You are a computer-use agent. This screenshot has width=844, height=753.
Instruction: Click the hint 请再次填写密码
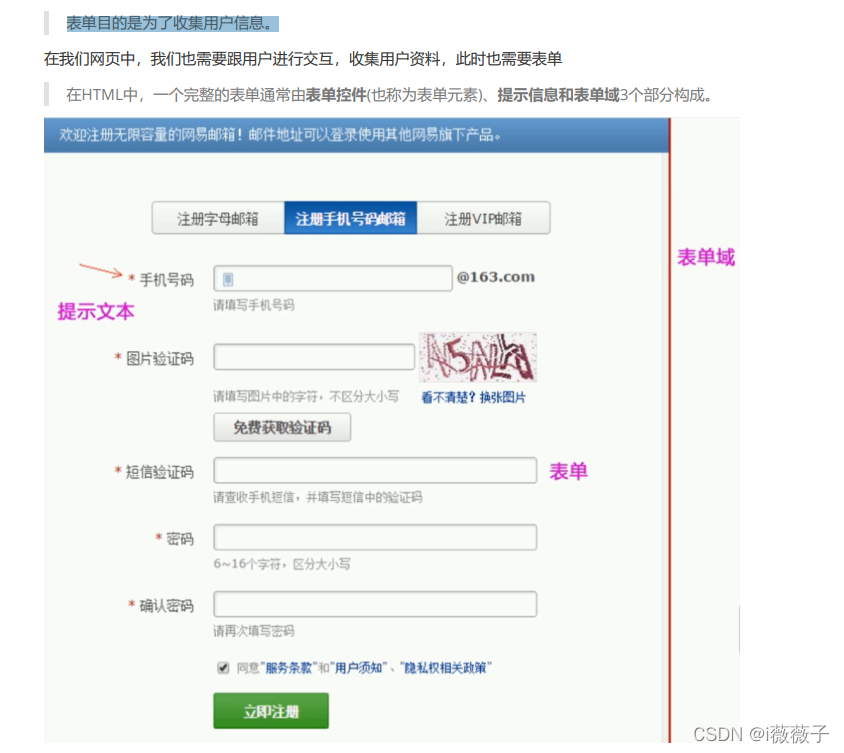pyautogui.click(x=254, y=631)
